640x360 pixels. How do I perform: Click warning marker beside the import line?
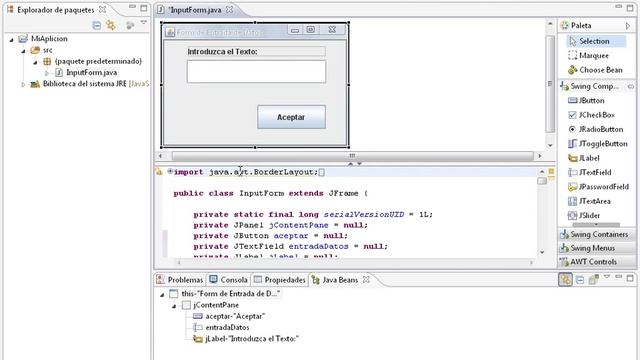(x=159, y=172)
